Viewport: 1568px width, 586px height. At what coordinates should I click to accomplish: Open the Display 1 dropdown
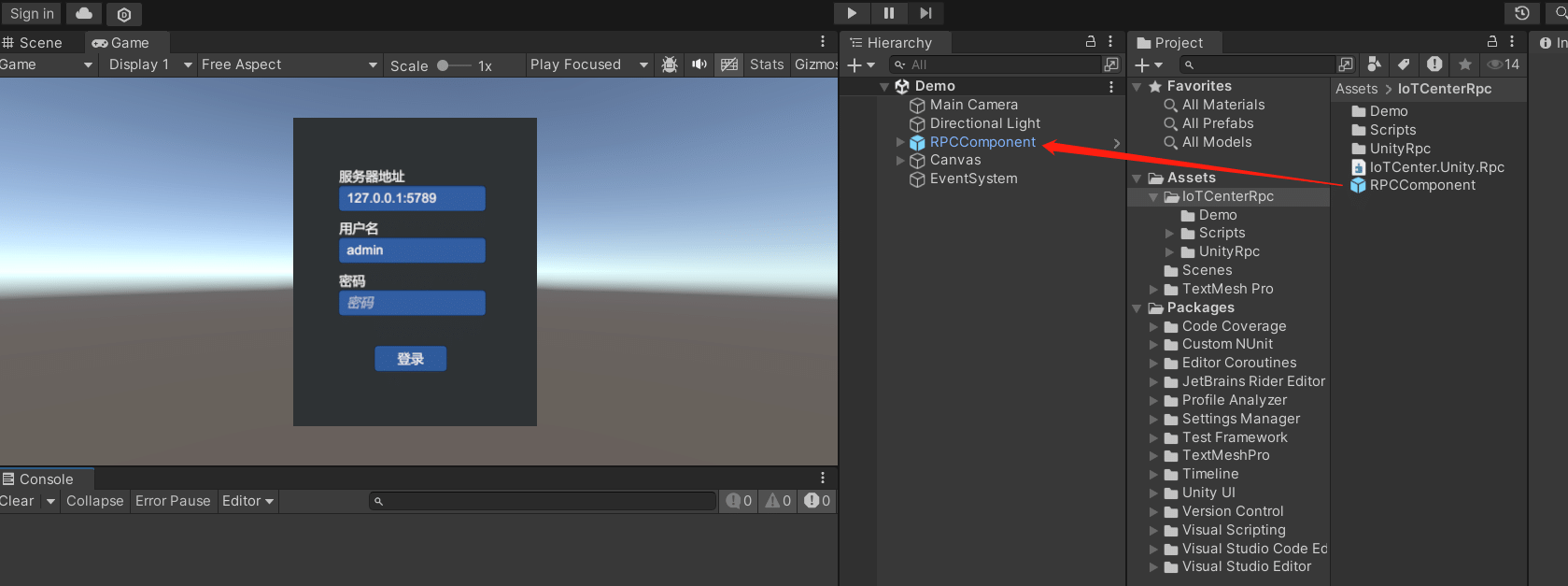click(x=149, y=64)
